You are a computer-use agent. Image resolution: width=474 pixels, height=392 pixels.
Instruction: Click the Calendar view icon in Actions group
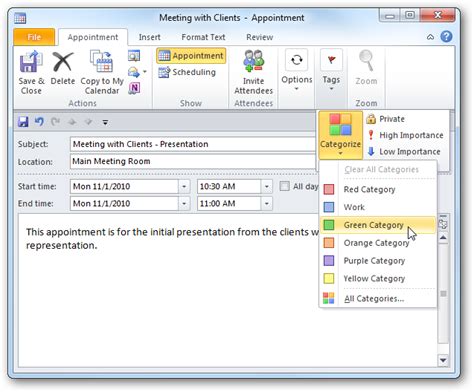[x=134, y=56]
